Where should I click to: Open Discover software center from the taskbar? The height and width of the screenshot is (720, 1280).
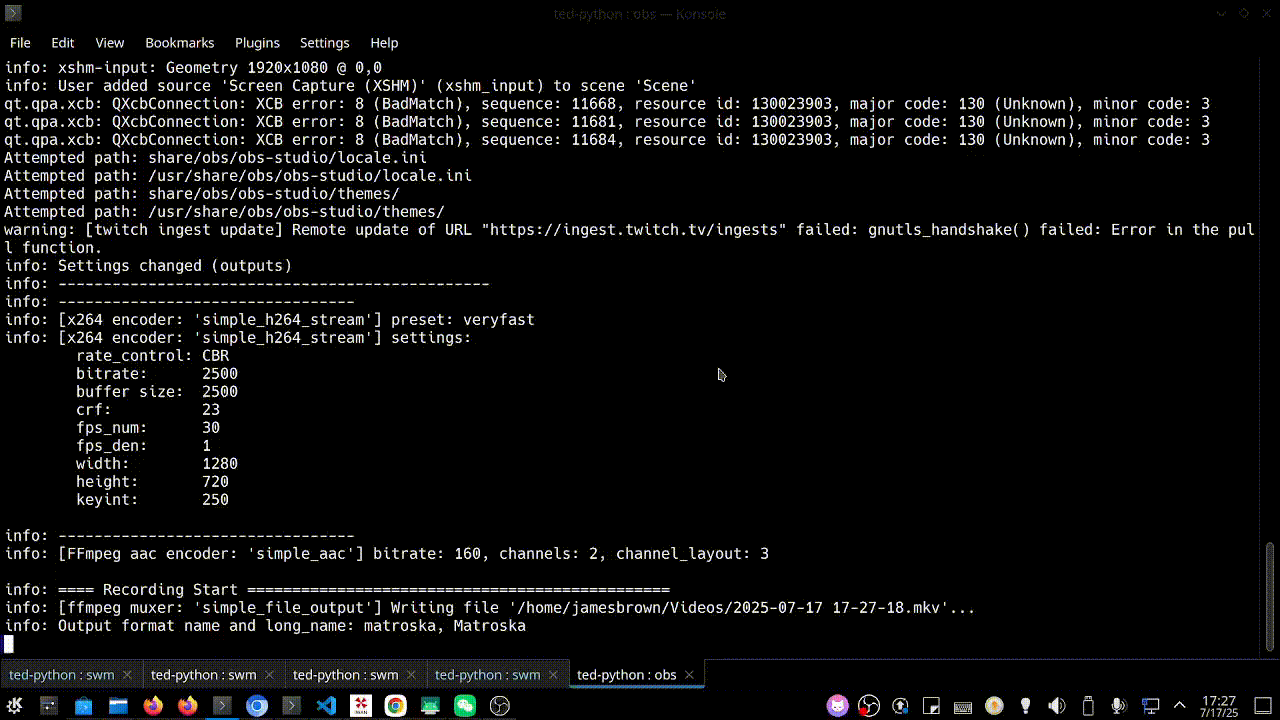[83, 705]
